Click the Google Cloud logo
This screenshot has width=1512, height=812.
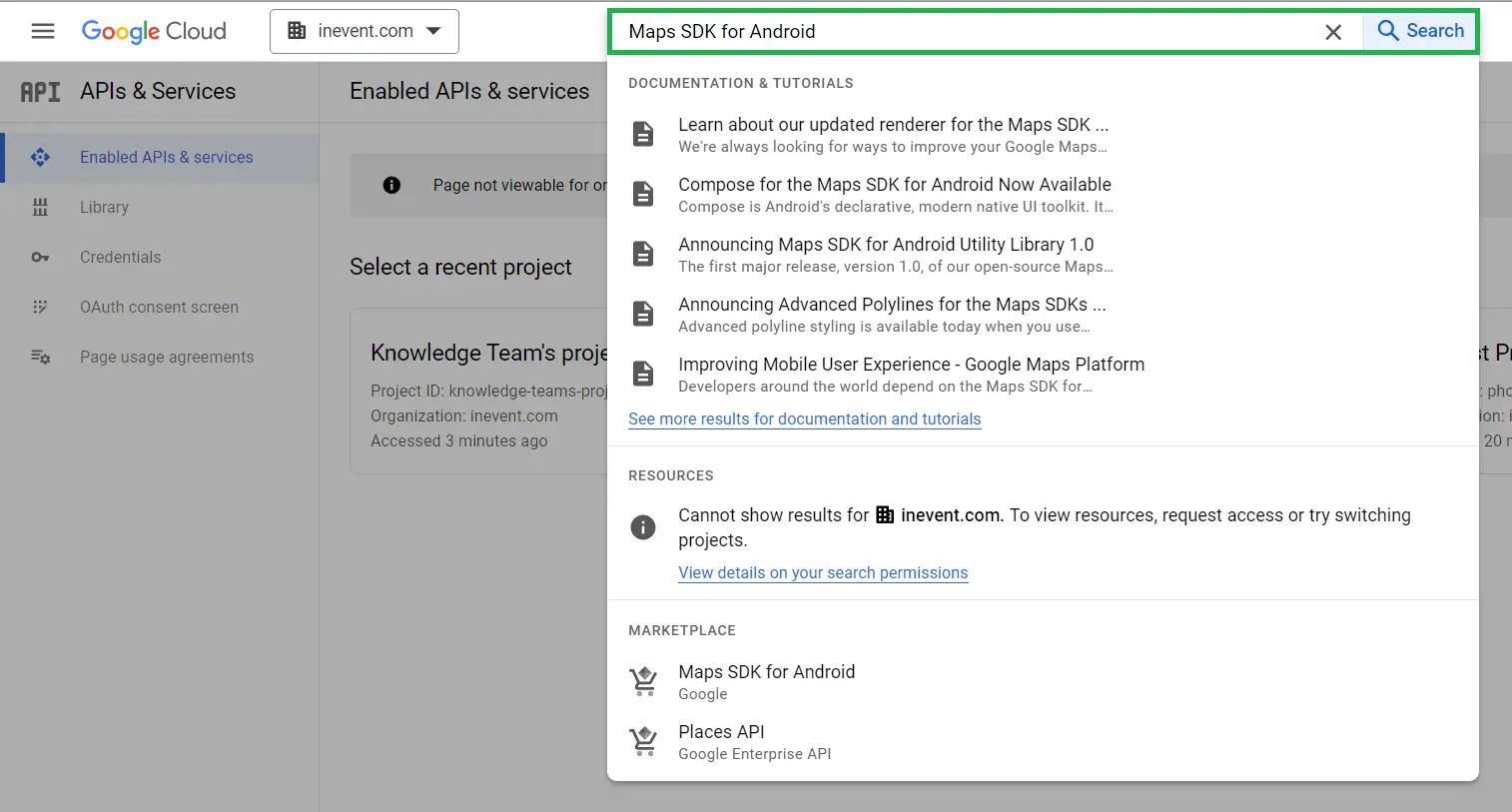pos(154,31)
